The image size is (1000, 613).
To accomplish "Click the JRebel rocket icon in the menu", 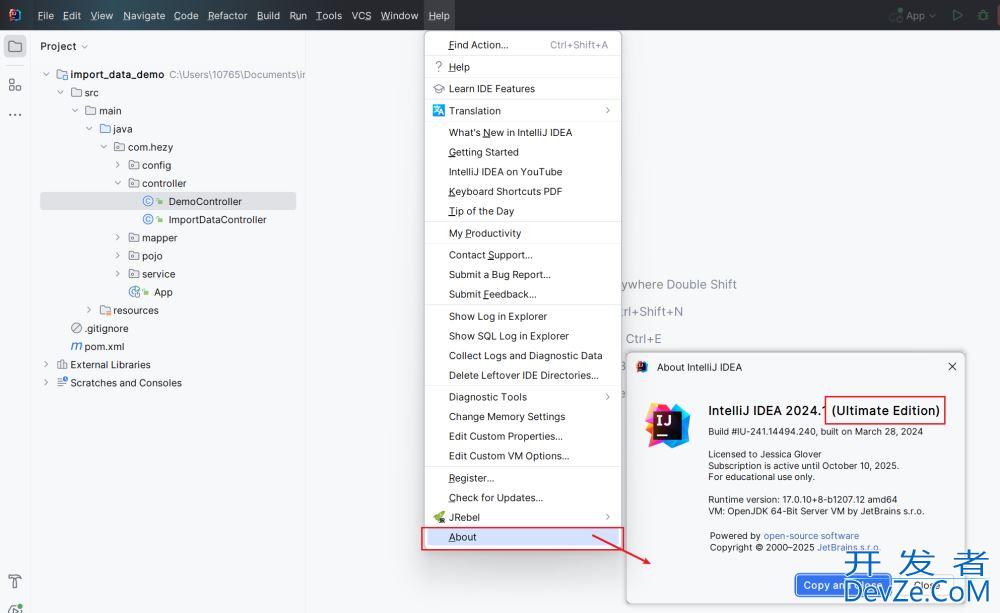I will click(439, 517).
